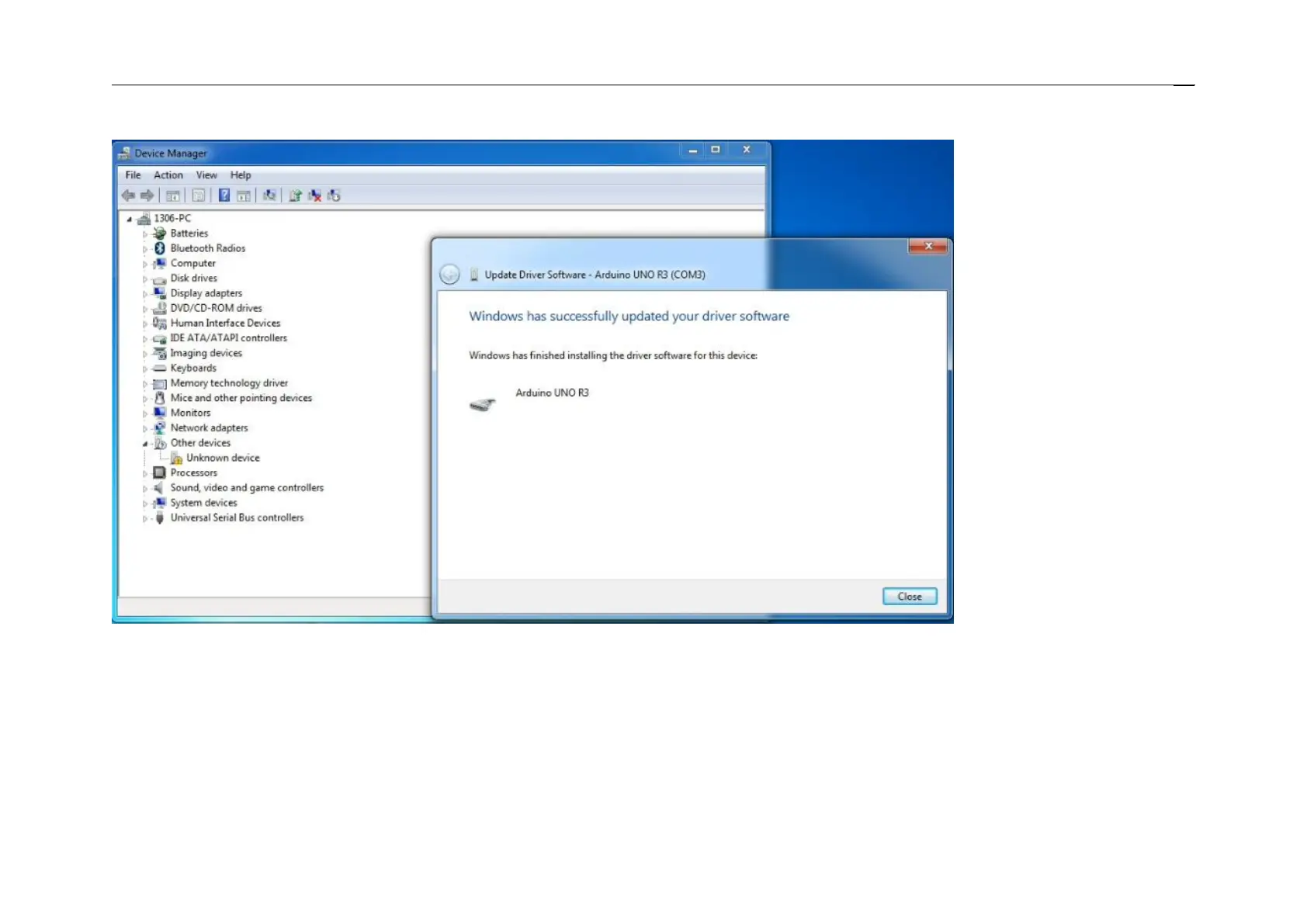Expand the Batteries category arrow
The height and width of the screenshot is (924, 1307).
tap(145, 234)
